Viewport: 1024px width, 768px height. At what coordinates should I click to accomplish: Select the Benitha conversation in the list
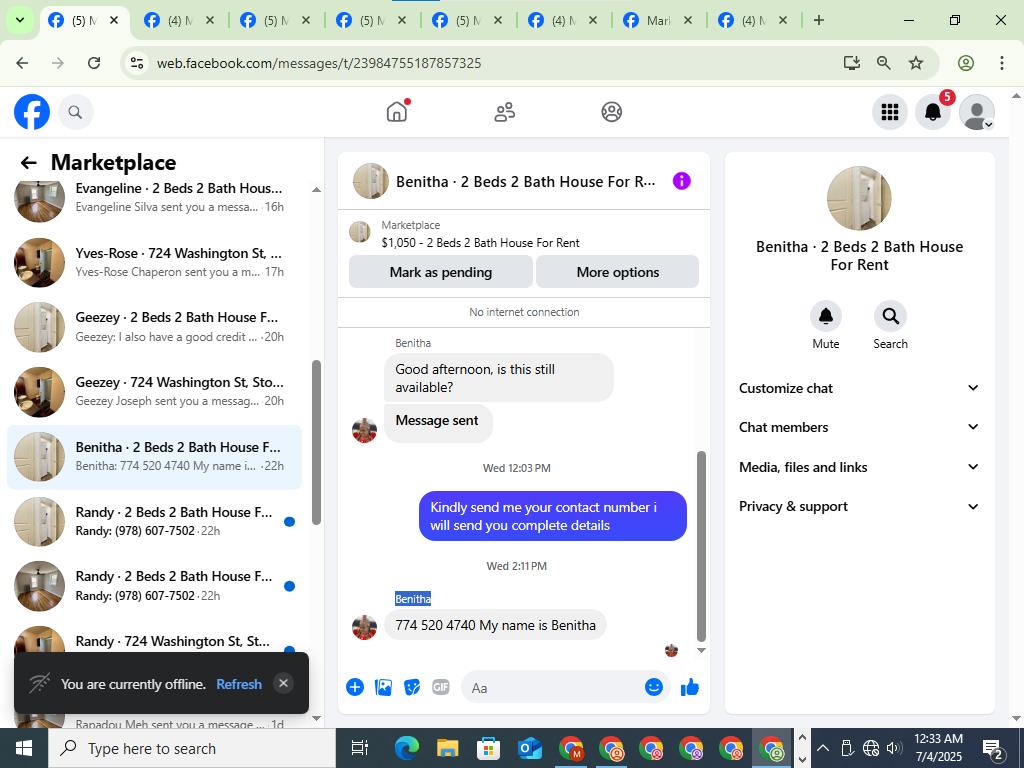coord(154,456)
